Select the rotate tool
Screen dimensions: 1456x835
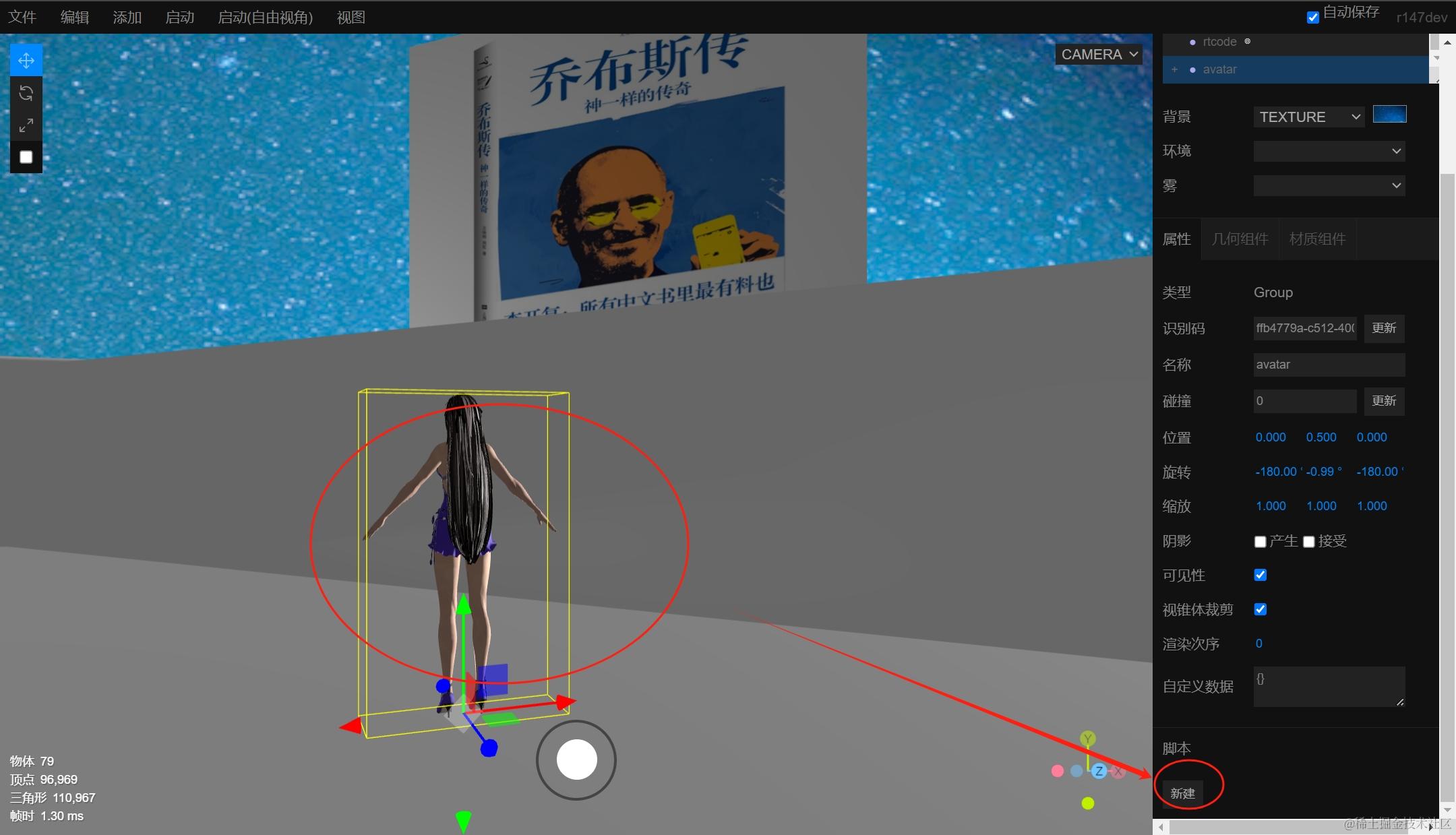pyautogui.click(x=26, y=93)
